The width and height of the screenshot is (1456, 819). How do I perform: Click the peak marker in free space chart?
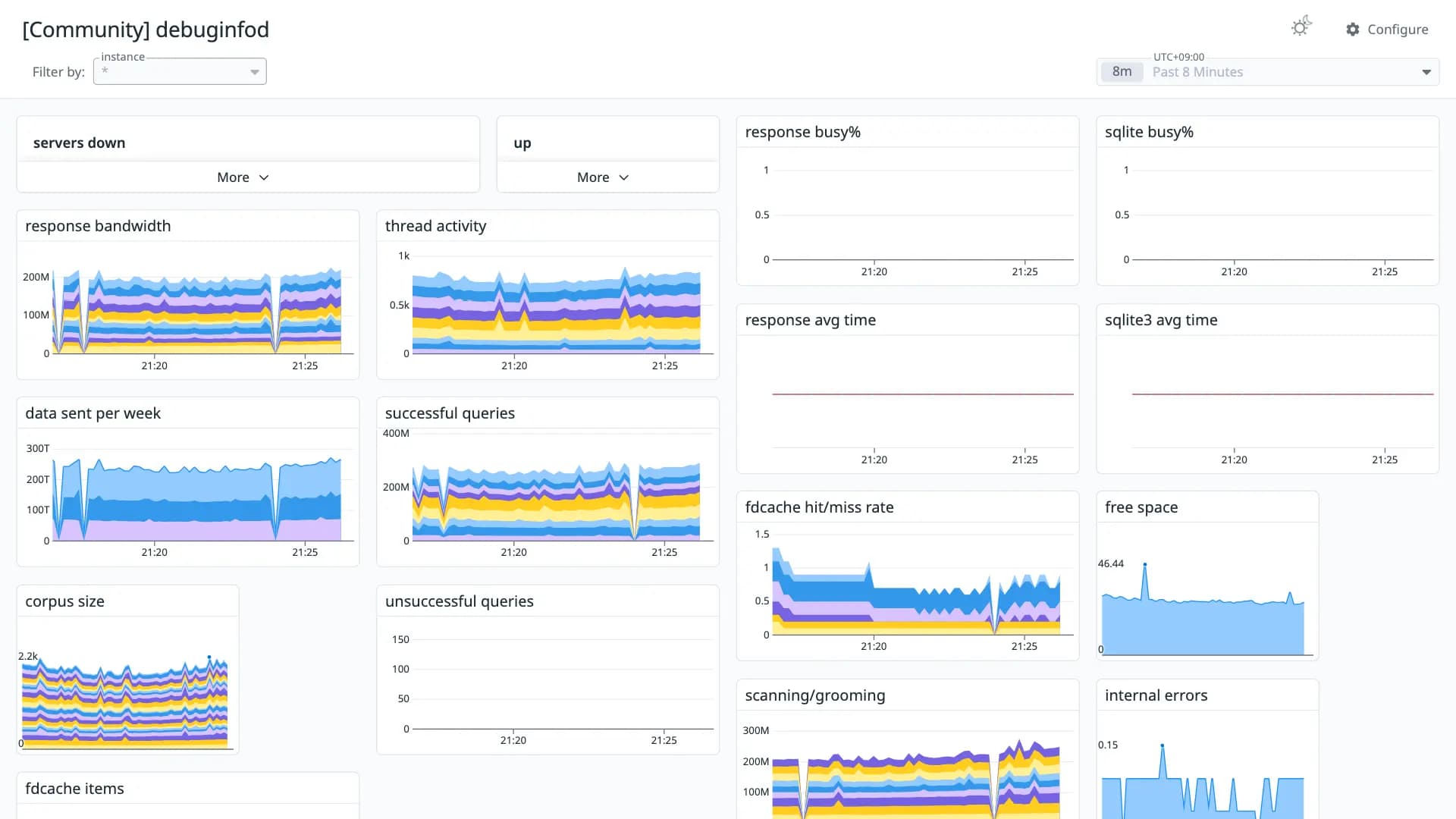1145,564
